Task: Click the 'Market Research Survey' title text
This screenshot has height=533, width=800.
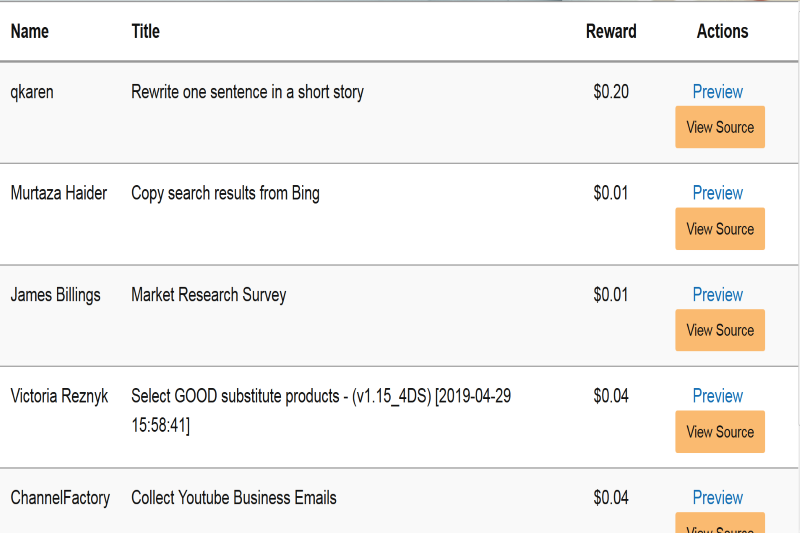Action: [x=208, y=295]
